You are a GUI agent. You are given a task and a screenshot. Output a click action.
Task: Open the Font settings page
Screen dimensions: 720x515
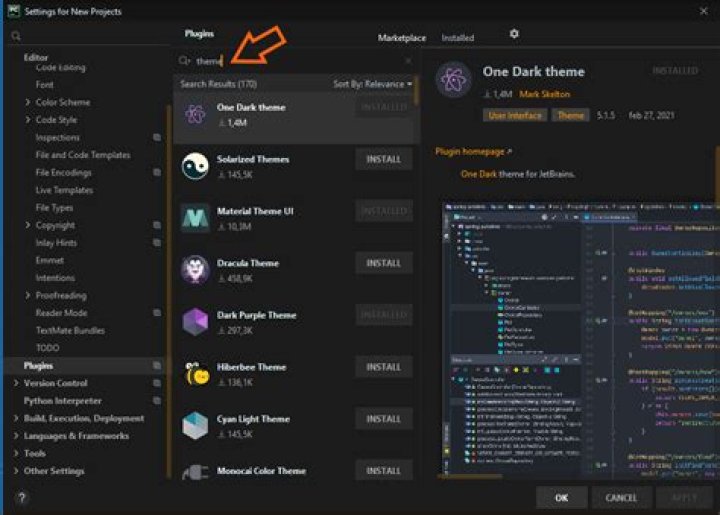tap(45, 84)
